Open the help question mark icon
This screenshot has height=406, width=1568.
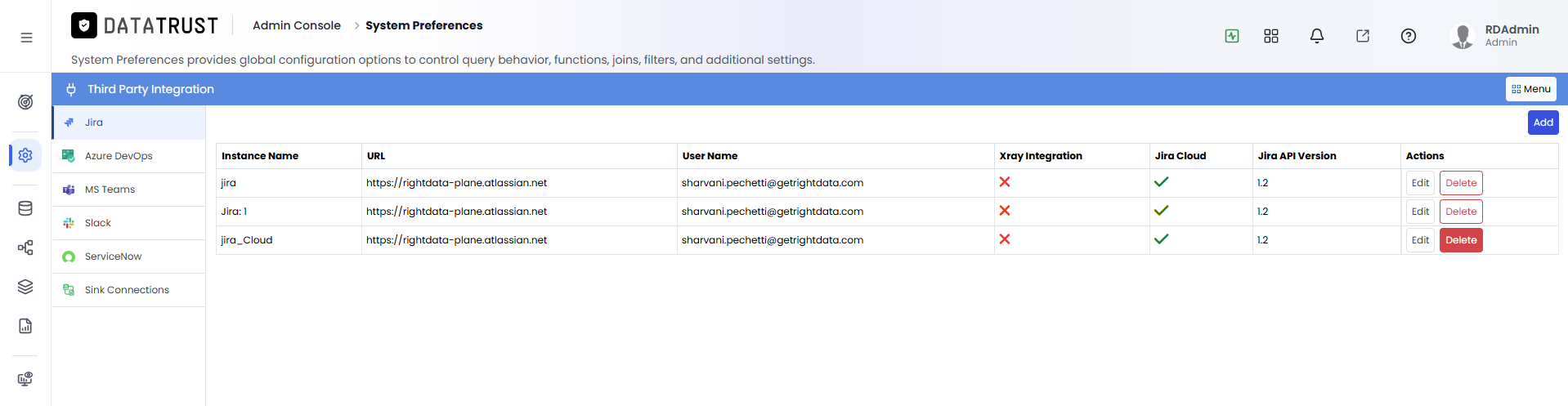click(1409, 36)
